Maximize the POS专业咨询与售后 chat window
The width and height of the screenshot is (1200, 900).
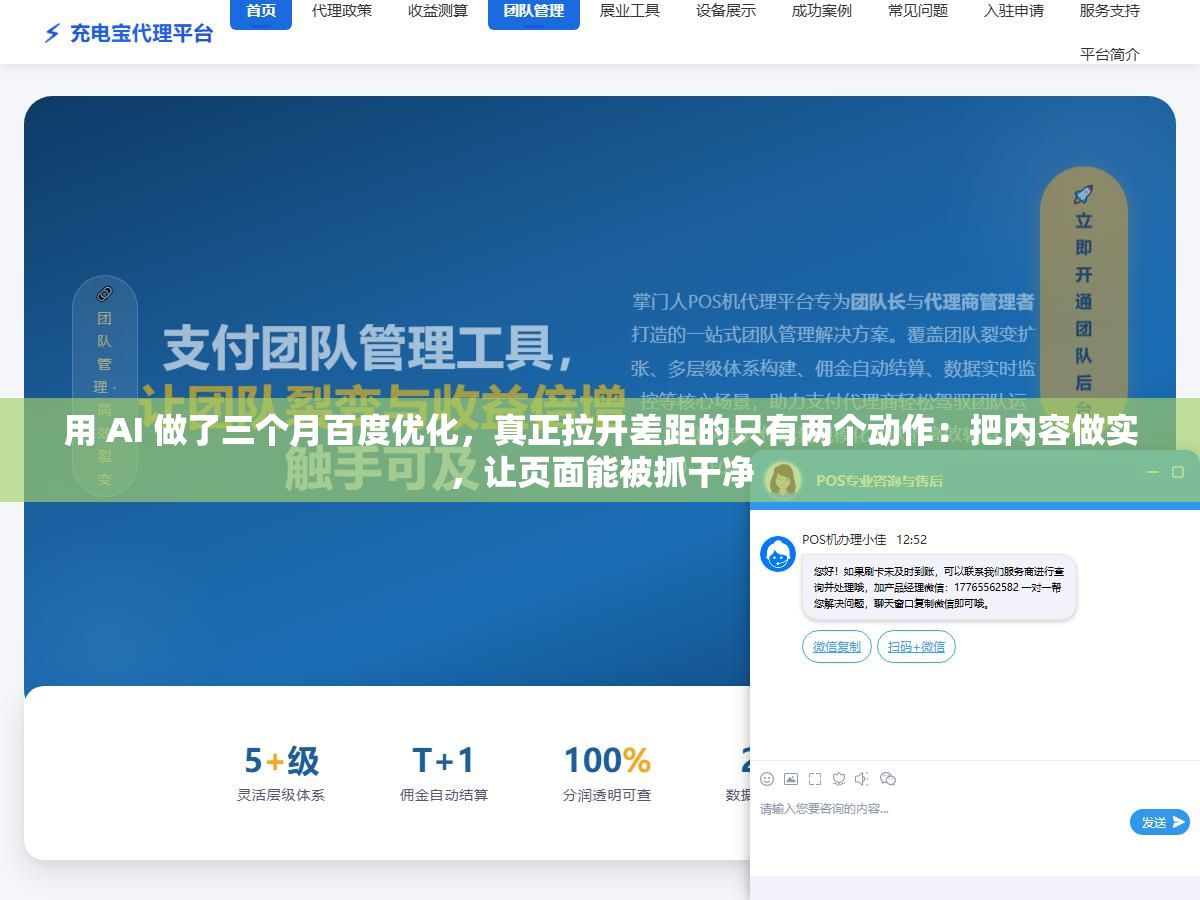(x=1178, y=472)
